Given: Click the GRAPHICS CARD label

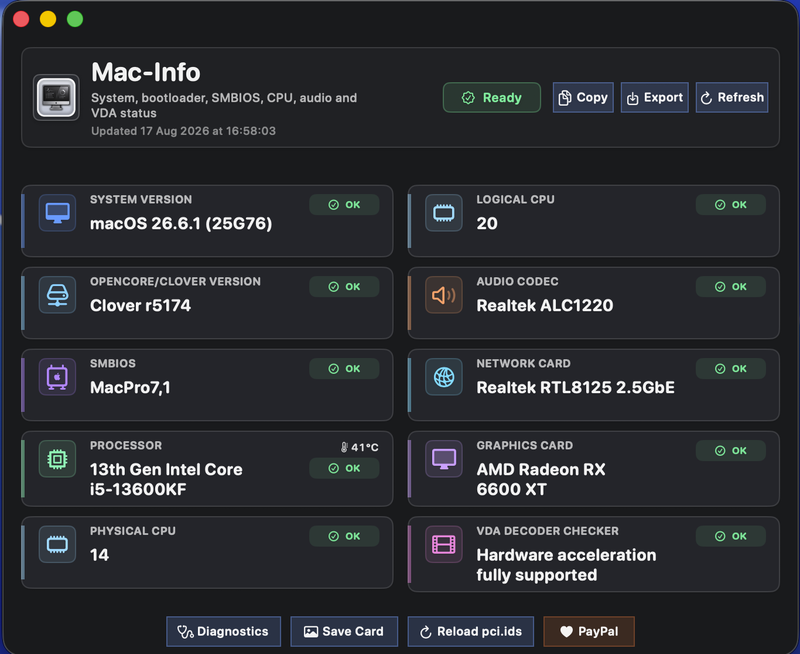Looking at the screenshot, I should tap(524, 445).
